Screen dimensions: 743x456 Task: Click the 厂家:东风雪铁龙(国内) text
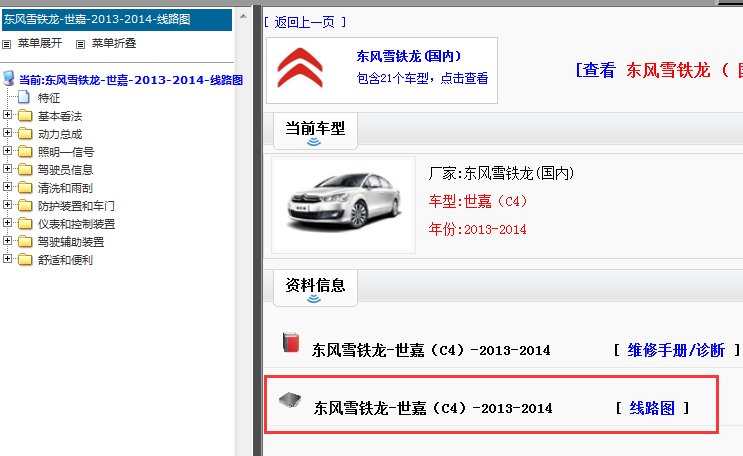(501, 173)
